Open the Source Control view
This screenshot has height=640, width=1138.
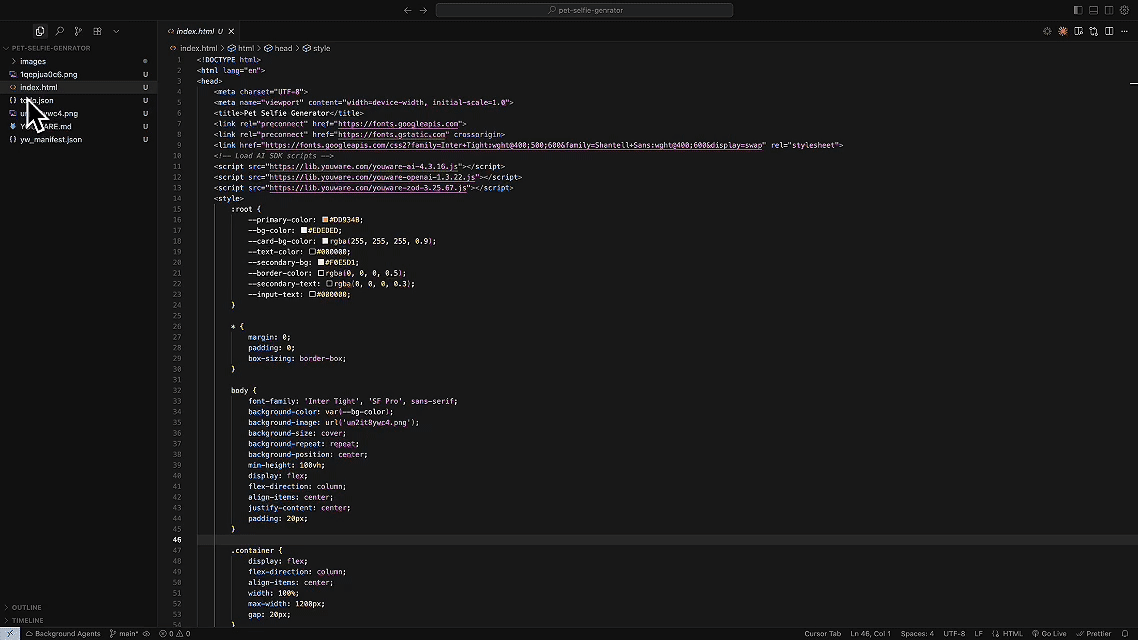(77, 31)
